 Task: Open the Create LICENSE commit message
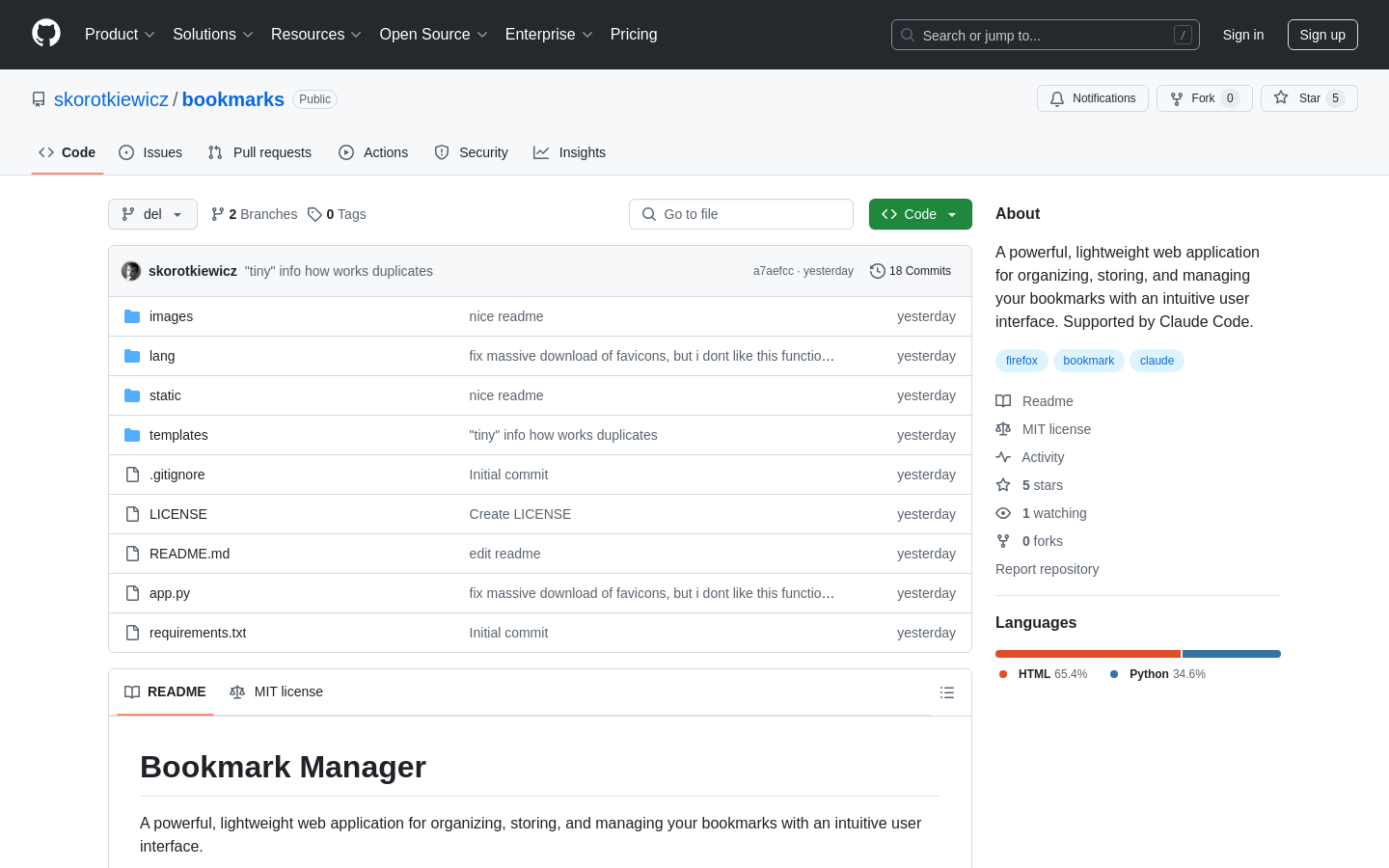(520, 514)
